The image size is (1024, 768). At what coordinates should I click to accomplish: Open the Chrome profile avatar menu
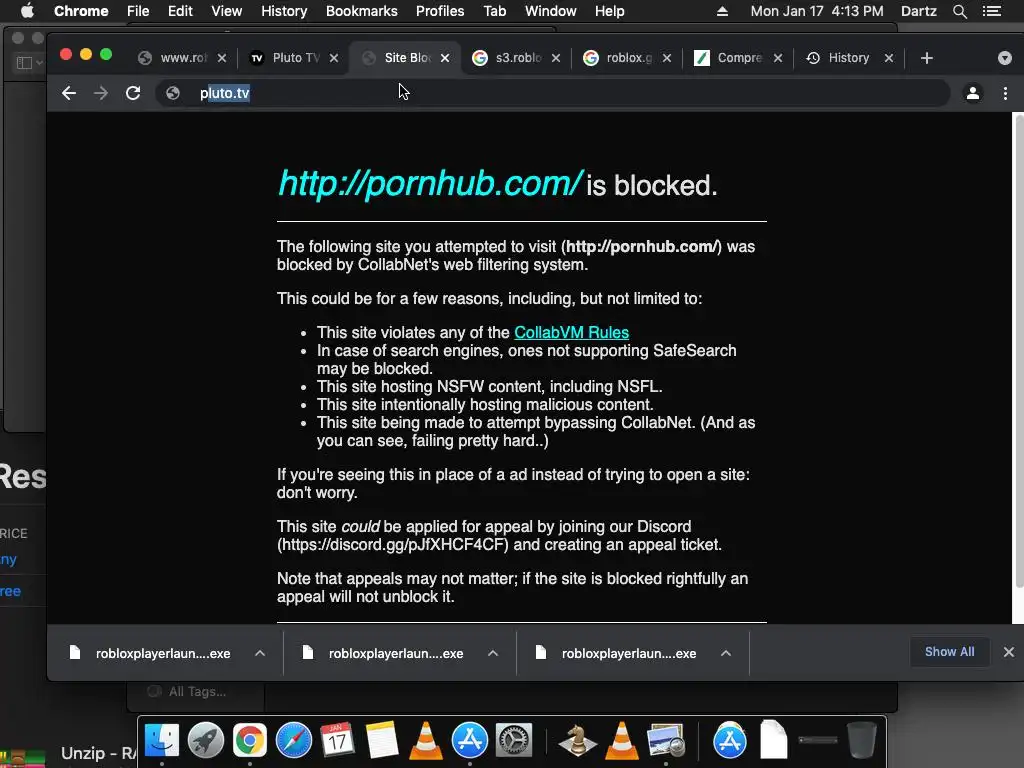coord(972,93)
